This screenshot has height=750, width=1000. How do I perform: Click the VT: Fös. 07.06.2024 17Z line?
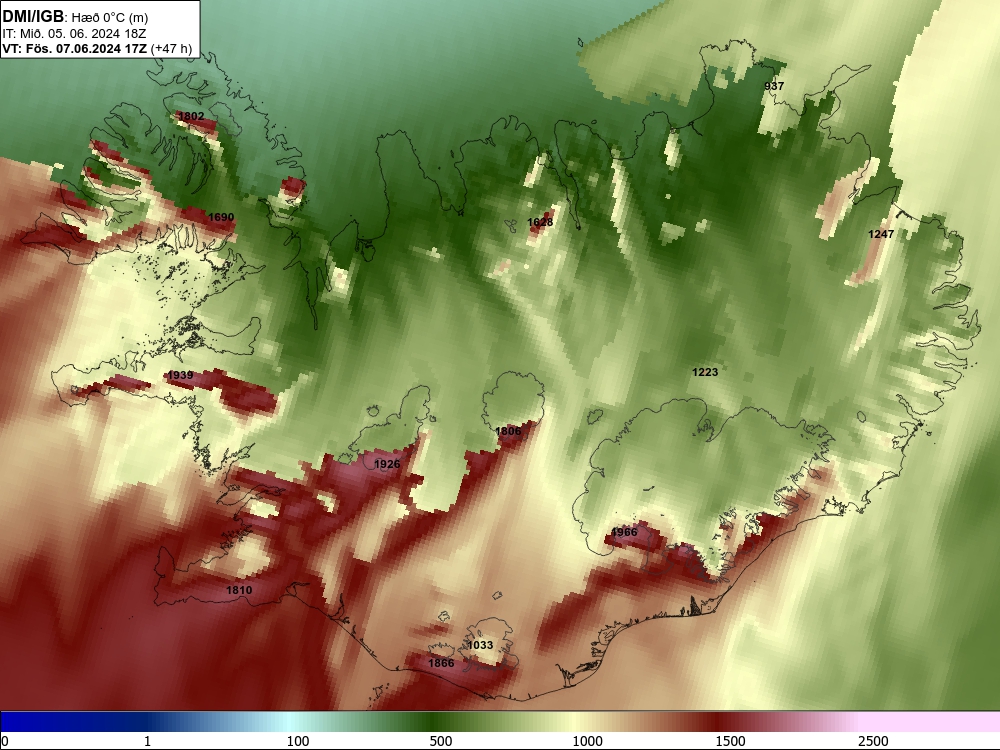(x=97, y=48)
